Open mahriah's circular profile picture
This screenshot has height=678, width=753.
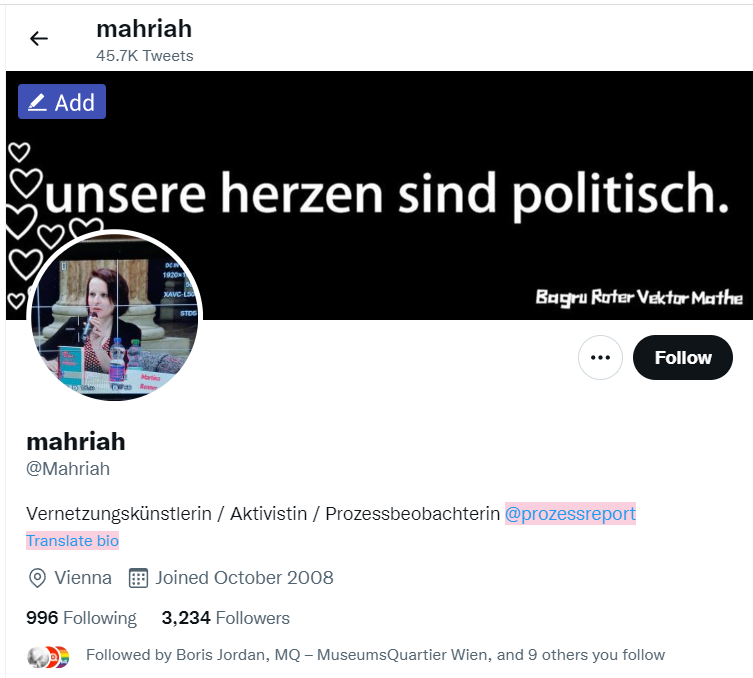coord(115,317)
